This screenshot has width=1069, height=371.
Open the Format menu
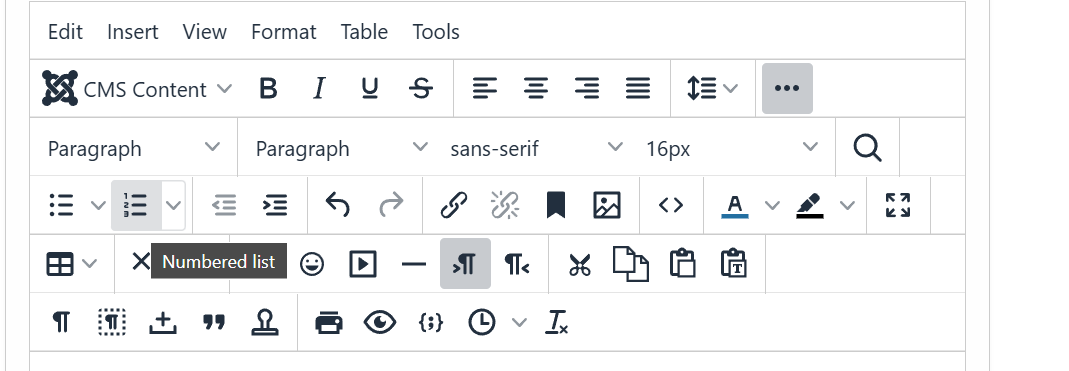click(x=284, y=31)
